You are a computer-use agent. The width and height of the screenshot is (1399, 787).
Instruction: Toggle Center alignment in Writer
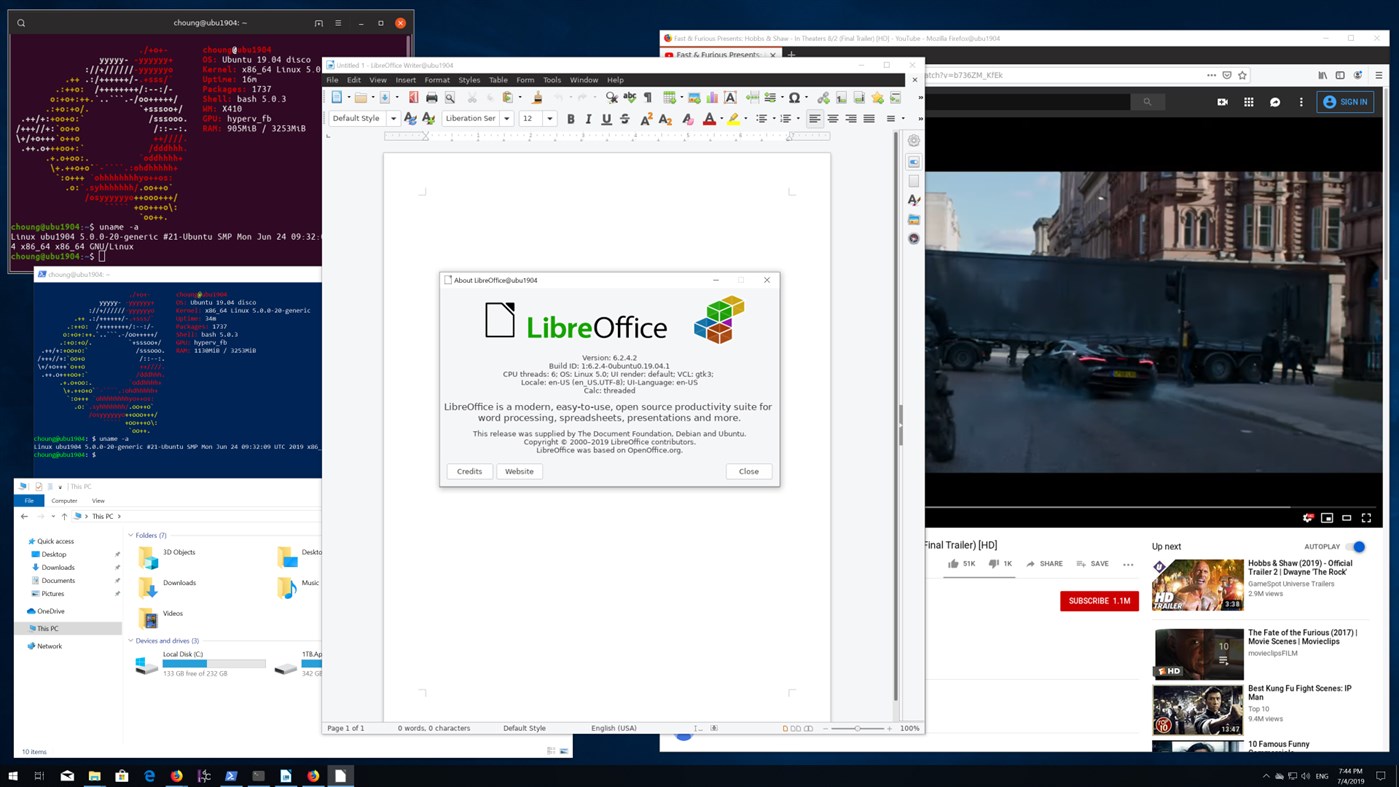click(832, 119)
